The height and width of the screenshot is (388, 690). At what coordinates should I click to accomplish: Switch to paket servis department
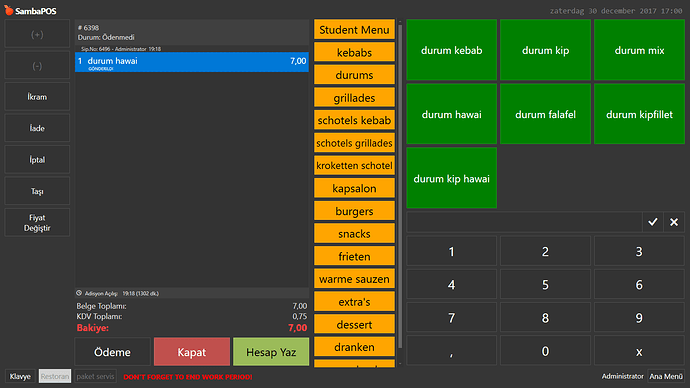click(x=95, y=376)
